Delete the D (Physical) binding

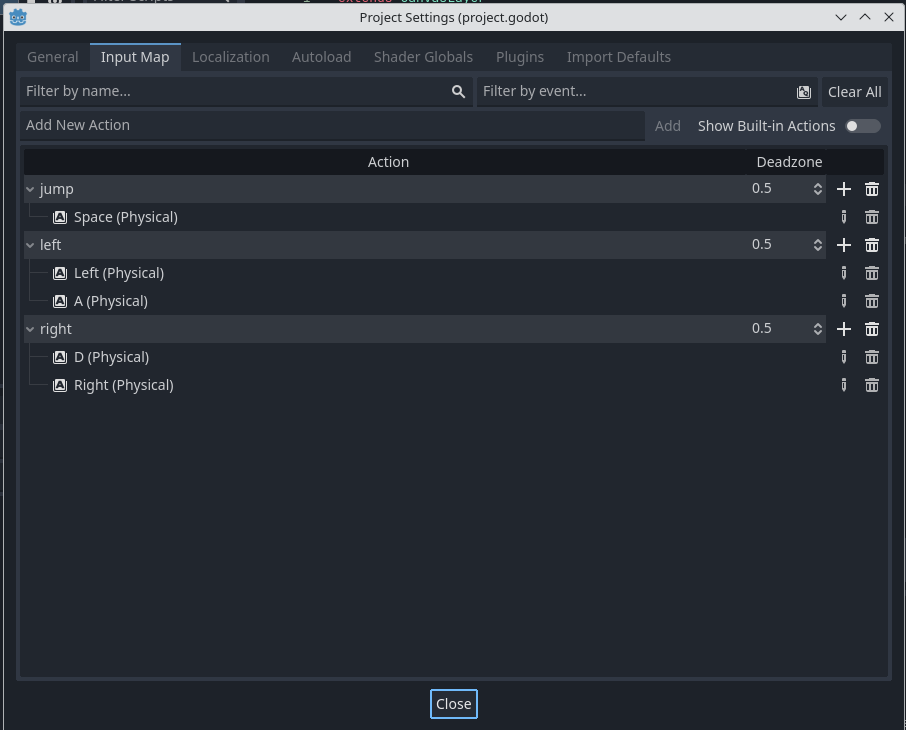(871, 356)
